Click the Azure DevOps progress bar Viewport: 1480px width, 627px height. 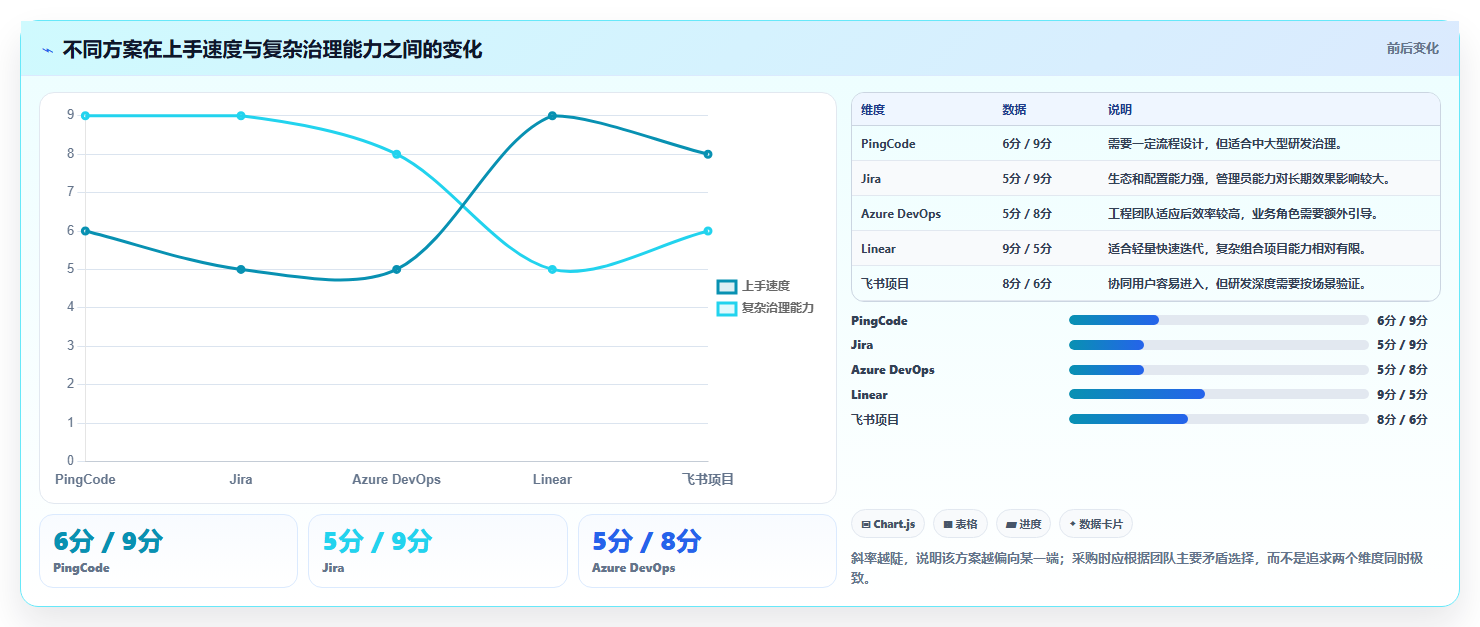pyautogui.click(x=1218, y=370)
